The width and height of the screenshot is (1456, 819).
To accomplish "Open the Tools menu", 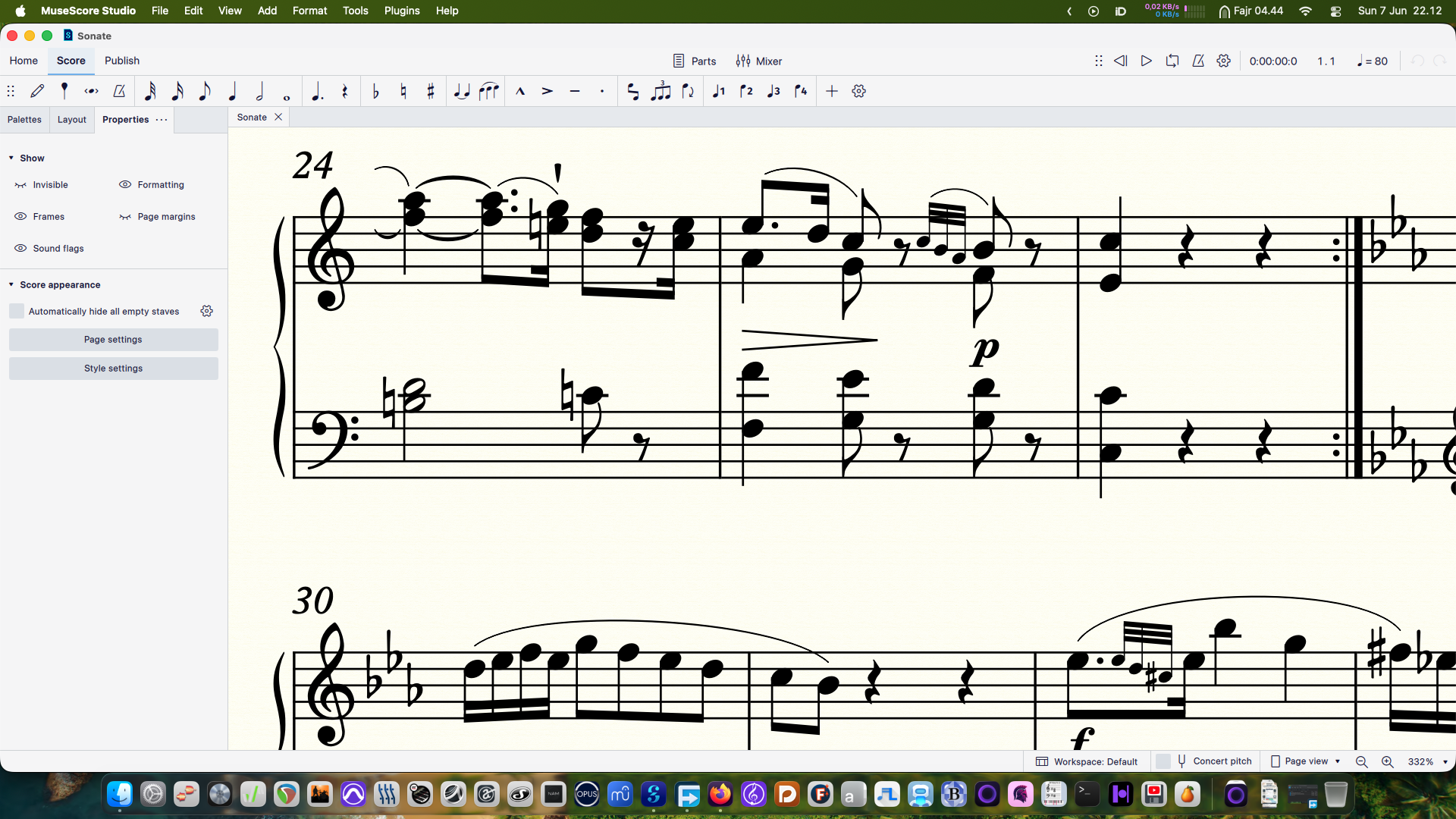I will 355,11.
